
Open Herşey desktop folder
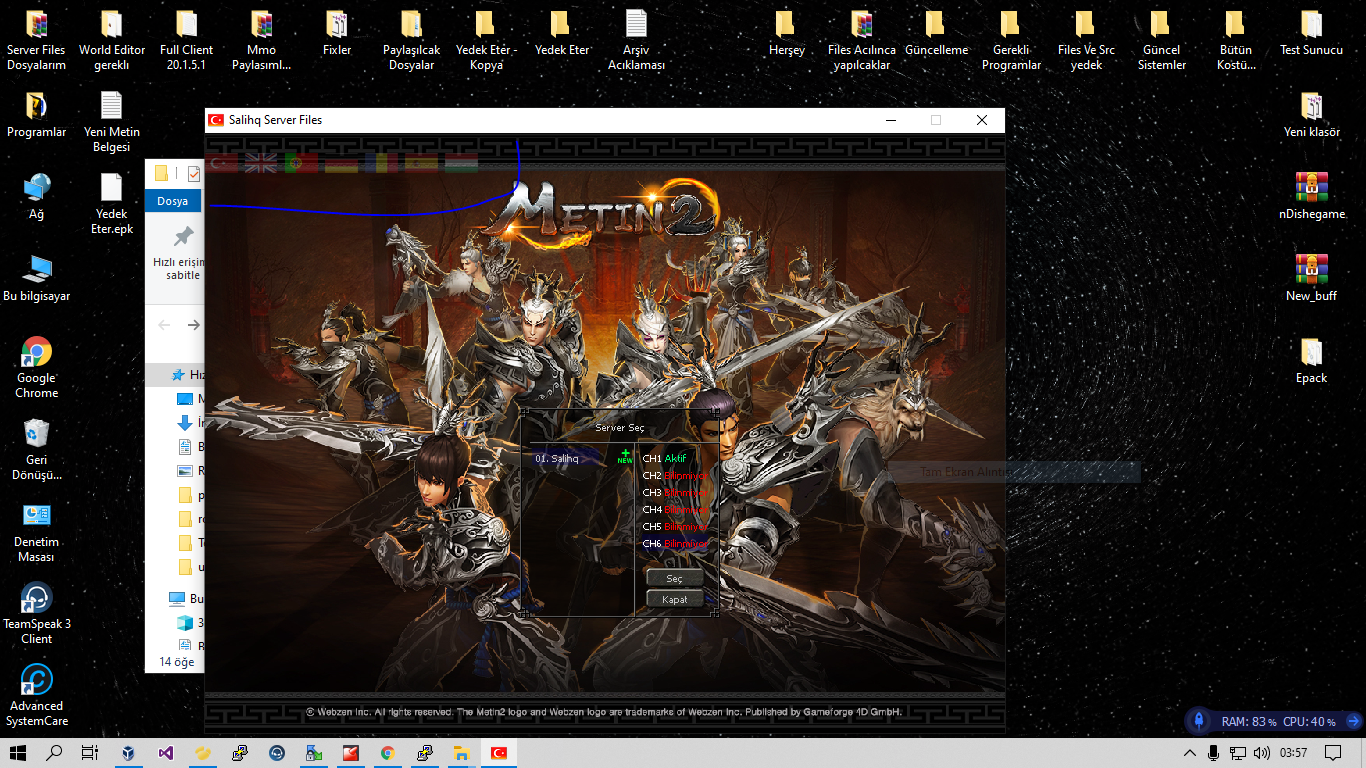point(786,34)
